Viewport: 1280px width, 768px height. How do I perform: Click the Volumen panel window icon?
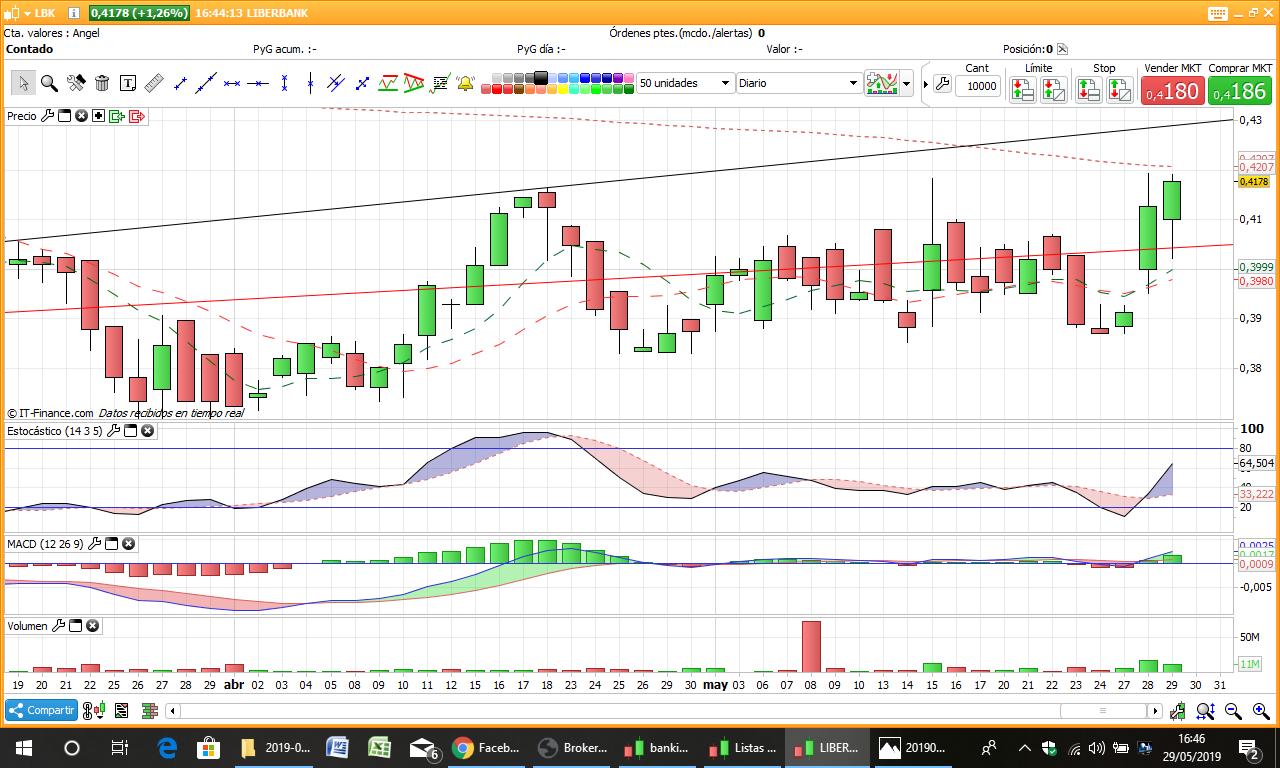point(75,626)
